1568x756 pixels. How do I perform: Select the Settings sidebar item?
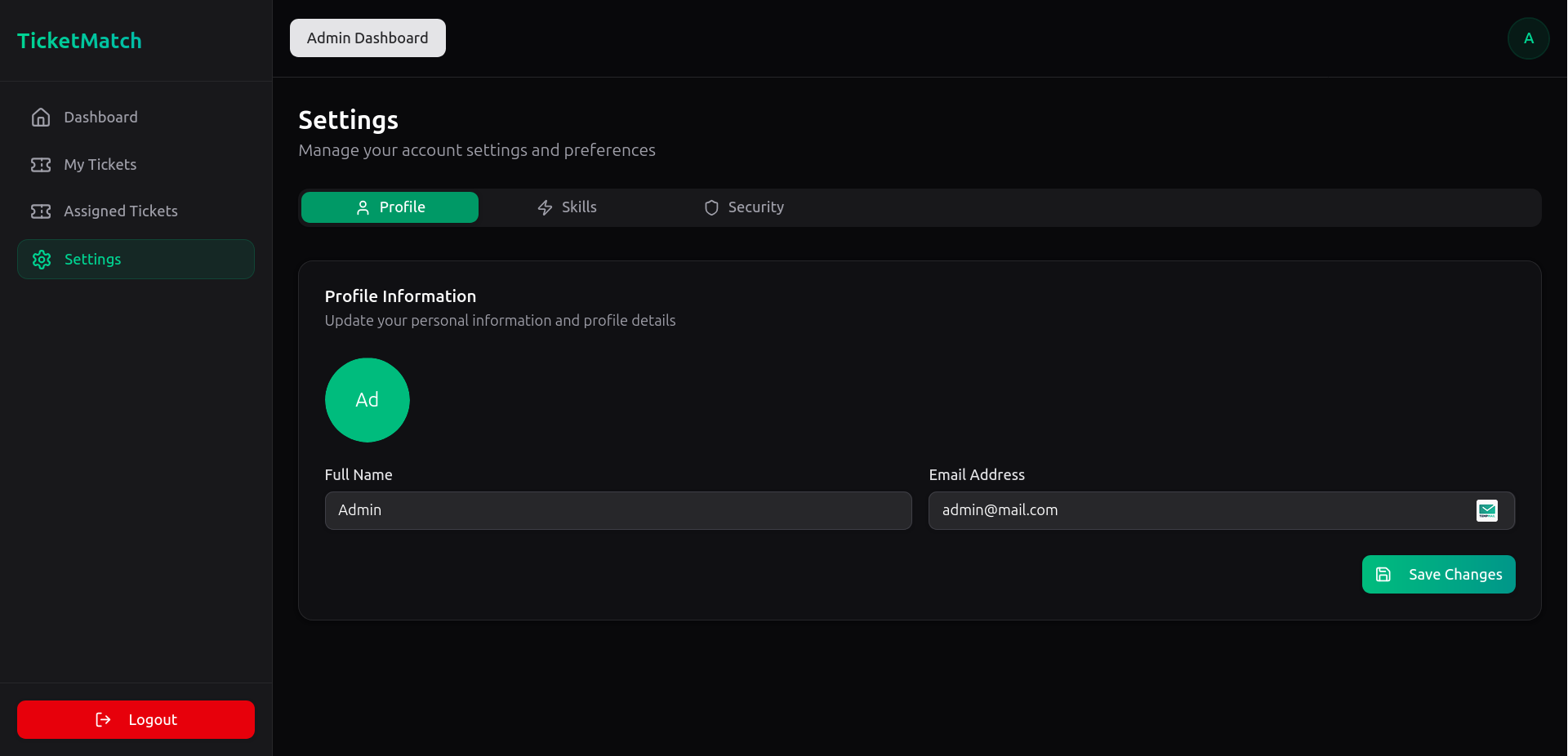136,260
